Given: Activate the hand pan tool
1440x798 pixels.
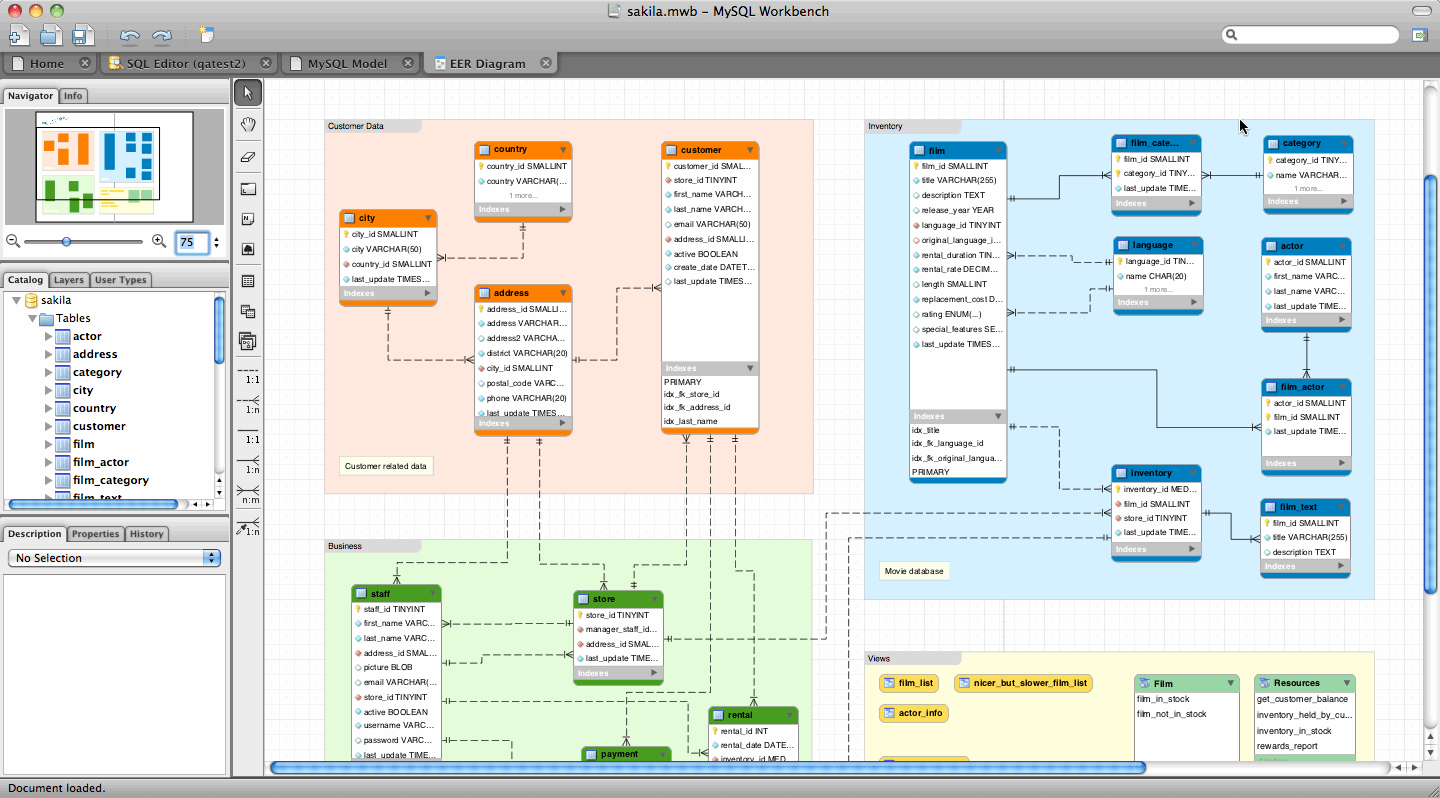Looking at the screenshot, I should coord(248,125).
